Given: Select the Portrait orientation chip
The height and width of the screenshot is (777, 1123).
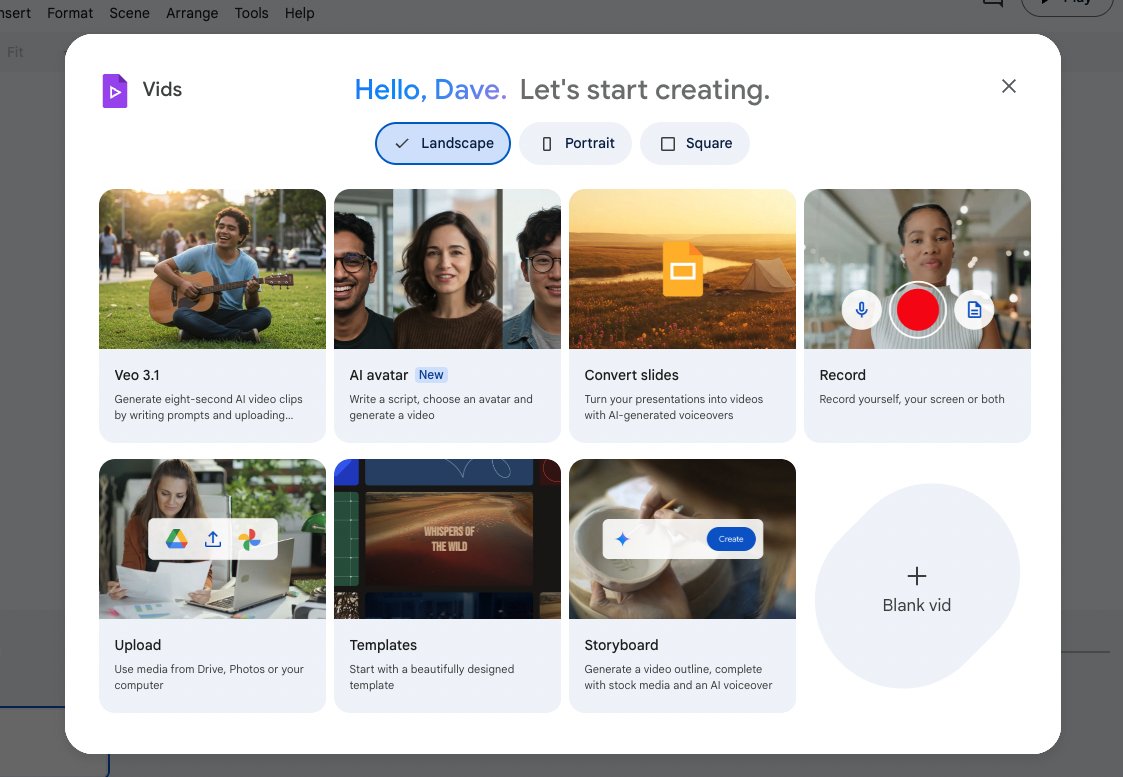Looking at the screenshot, I should 576,143.
